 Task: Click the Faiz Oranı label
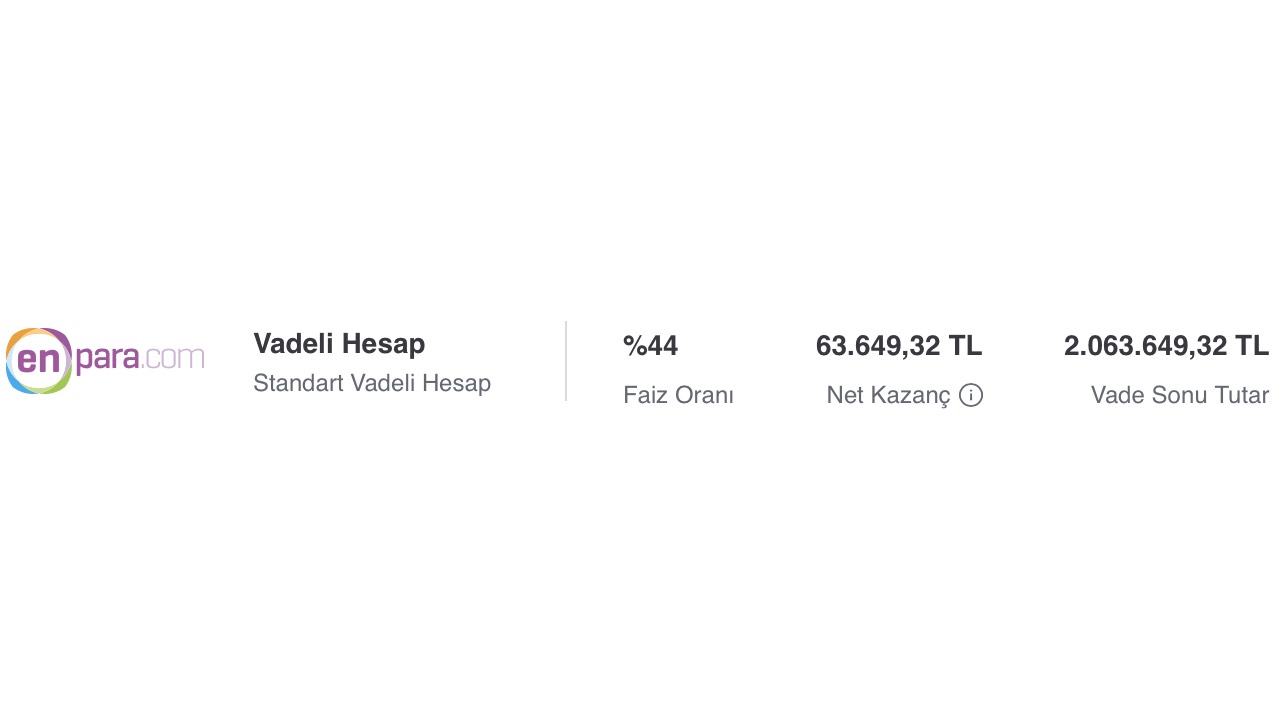tap(678, 395)
